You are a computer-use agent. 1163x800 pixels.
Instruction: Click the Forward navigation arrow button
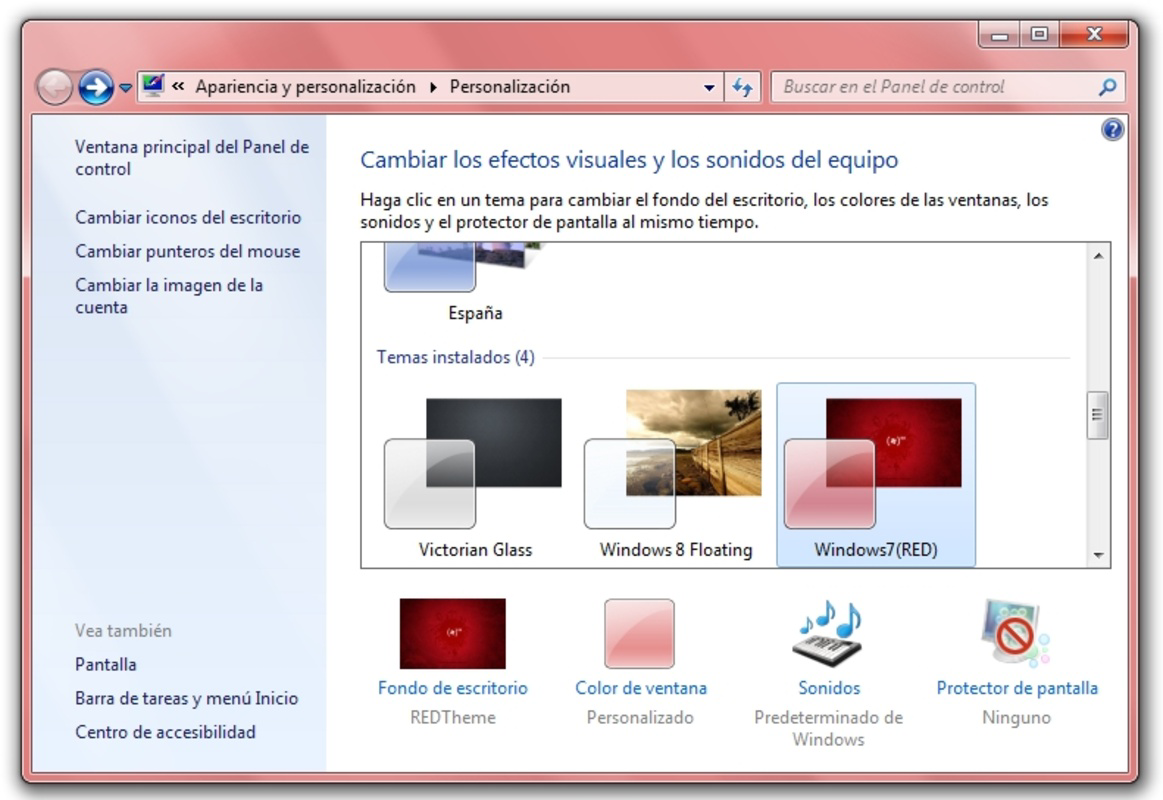pos(96,87)
